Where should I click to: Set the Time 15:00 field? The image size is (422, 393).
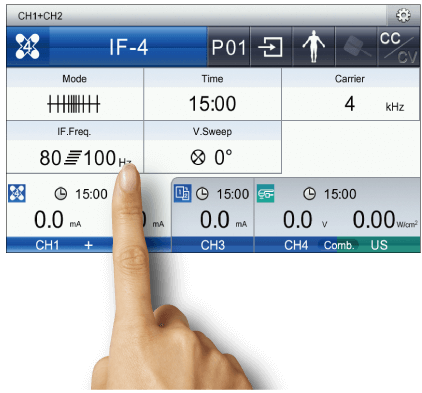213,94
